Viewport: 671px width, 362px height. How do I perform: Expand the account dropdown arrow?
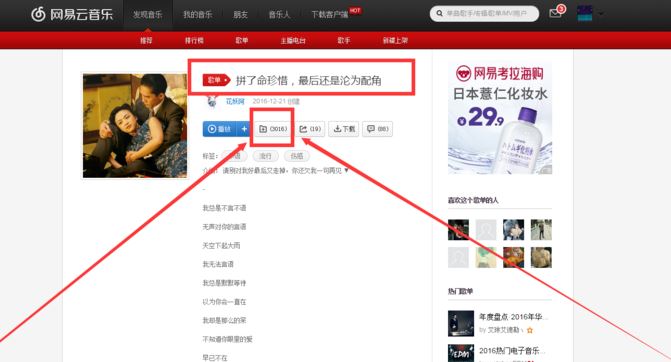(x=601, y=14)
